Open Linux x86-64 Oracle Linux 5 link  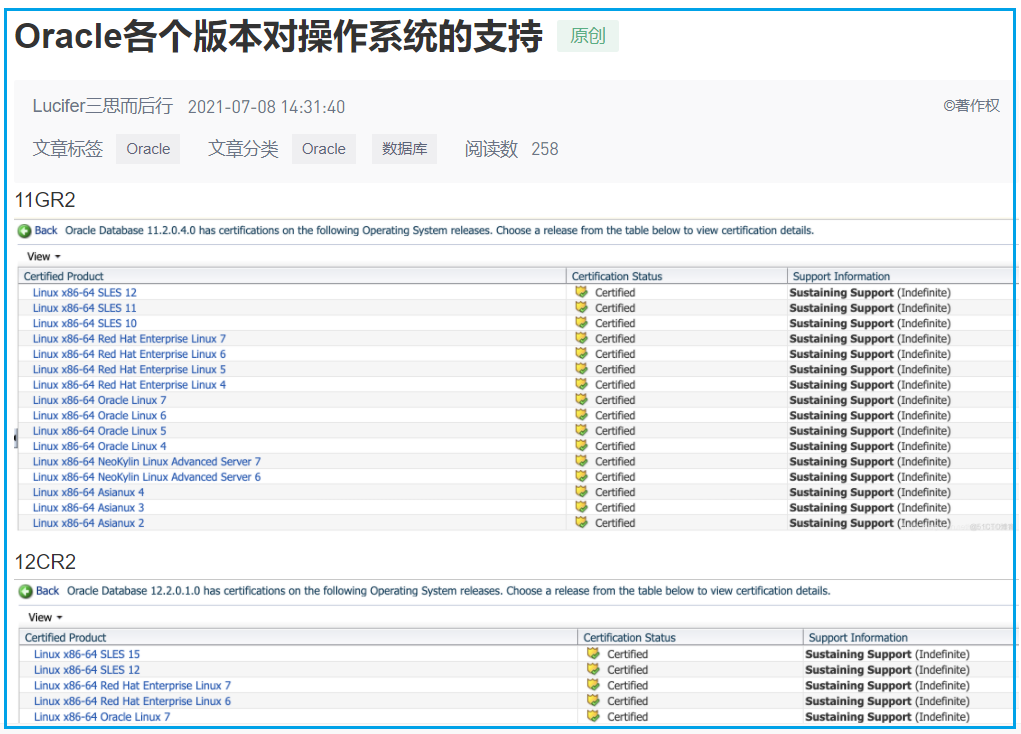pos(100,431)
